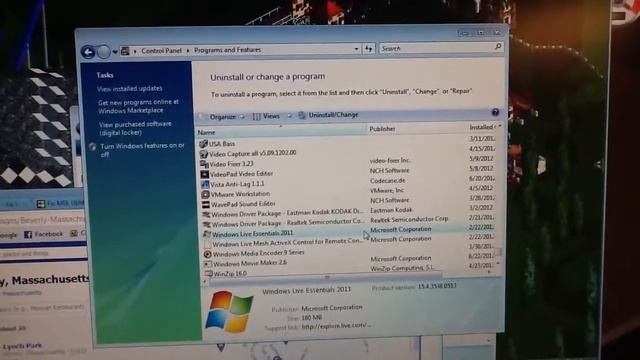Sort by the Installed On column header
Screen dimensions: 640x360
coord(483,127)
